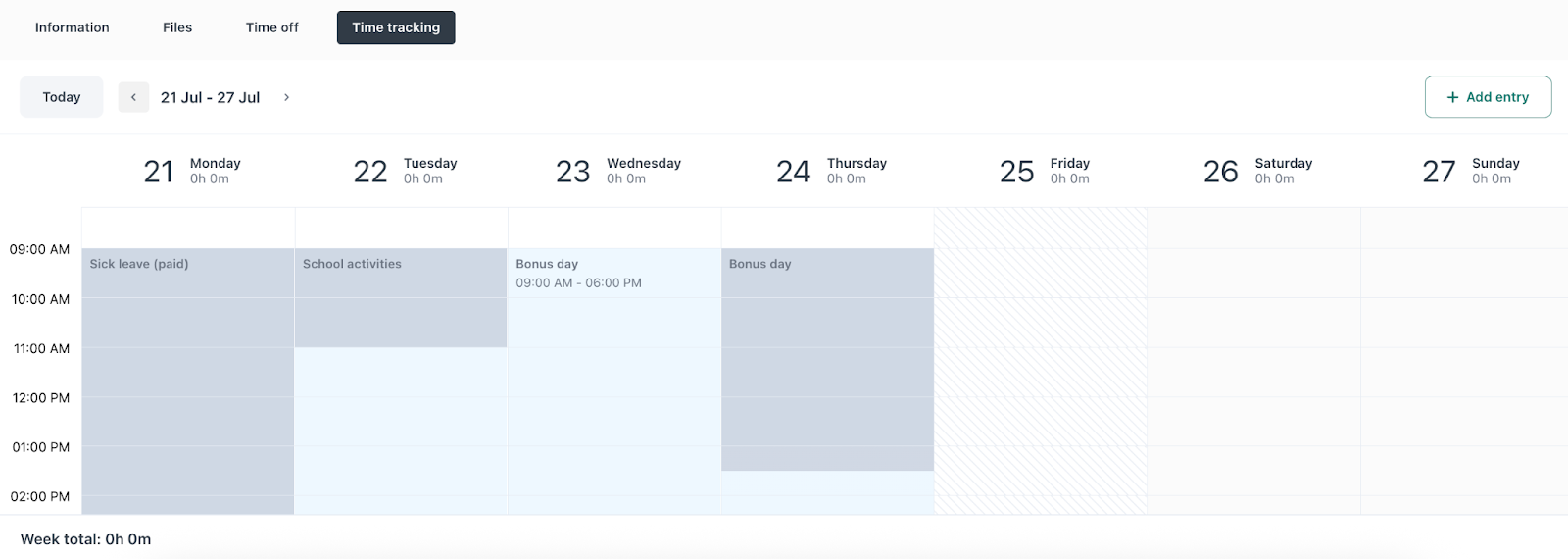
Task: Click the plus Add entry button
Action: [1487, 97]
